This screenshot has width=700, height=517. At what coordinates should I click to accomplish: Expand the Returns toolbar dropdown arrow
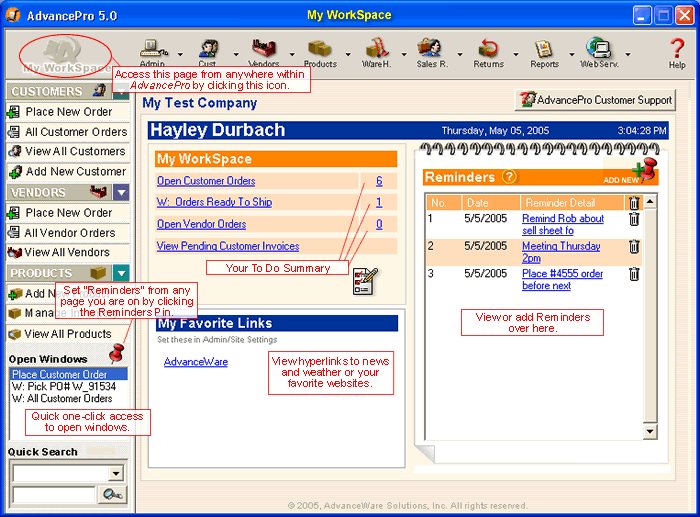pyautogui.click(x=516, y=54)
